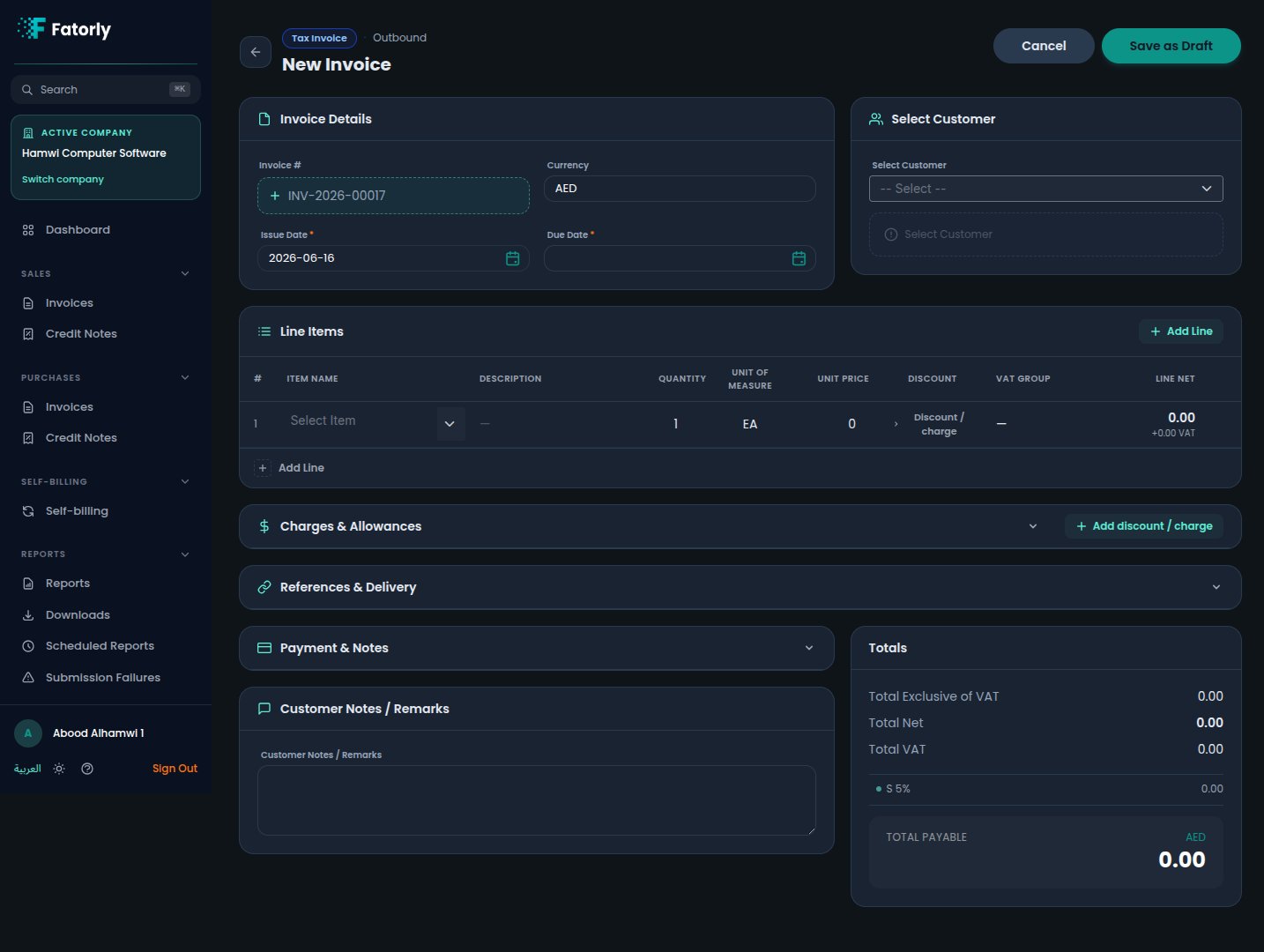Screen dimensions: 1264x952
Task: Open the Issue Date calendar picker
Action: (512, 258)
